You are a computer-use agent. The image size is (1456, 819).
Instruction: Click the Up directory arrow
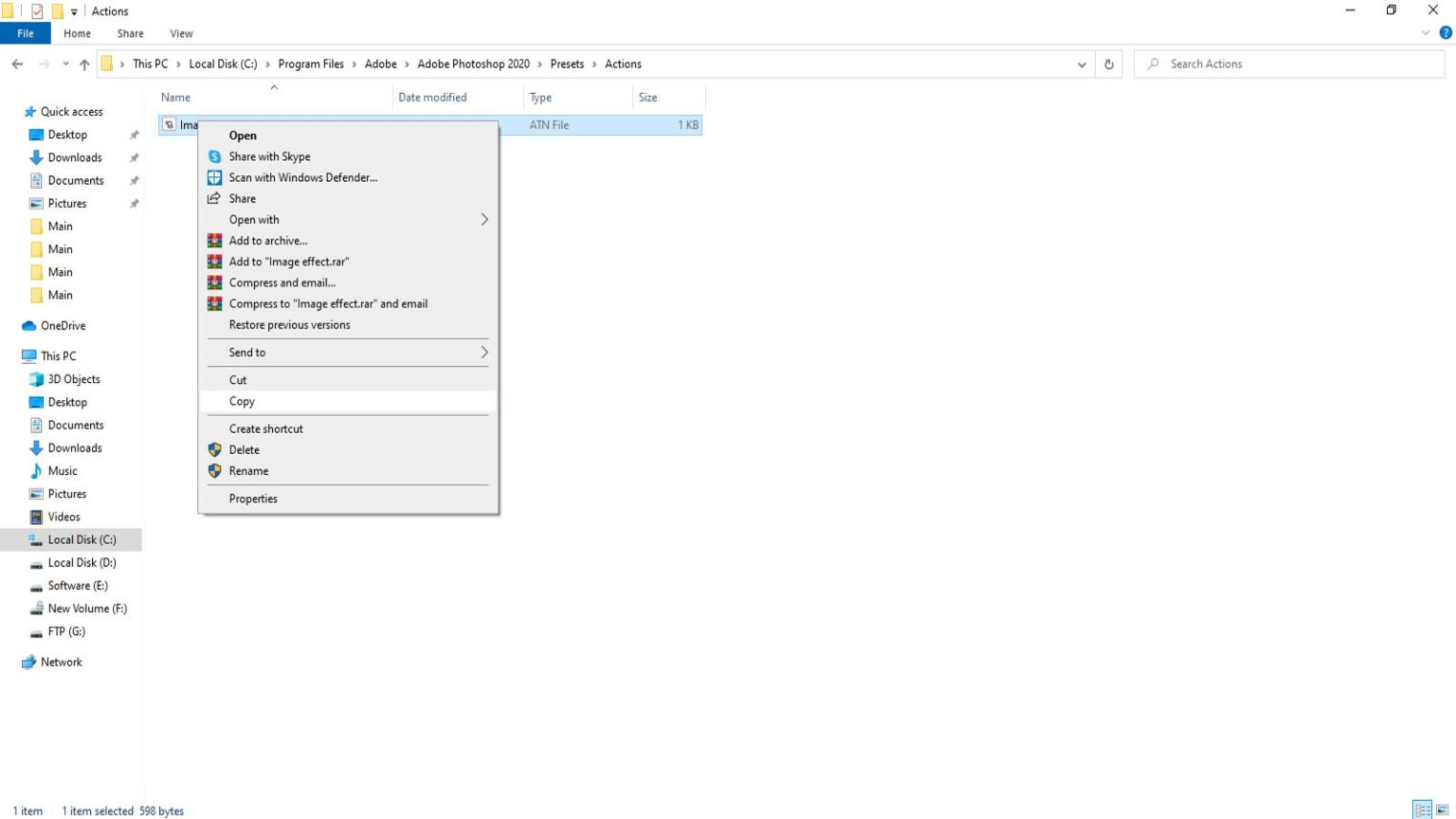click(84, 64)
